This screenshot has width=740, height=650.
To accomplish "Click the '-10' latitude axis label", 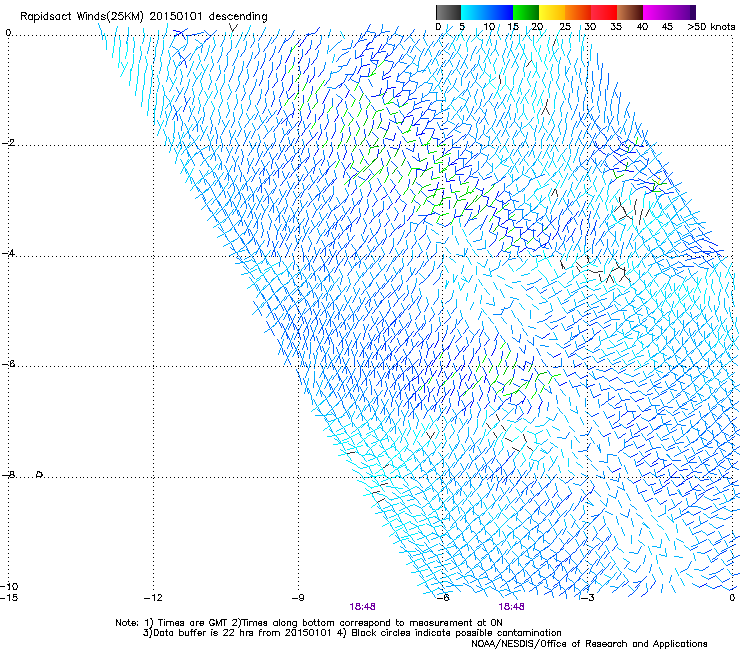I will (9, 587).
